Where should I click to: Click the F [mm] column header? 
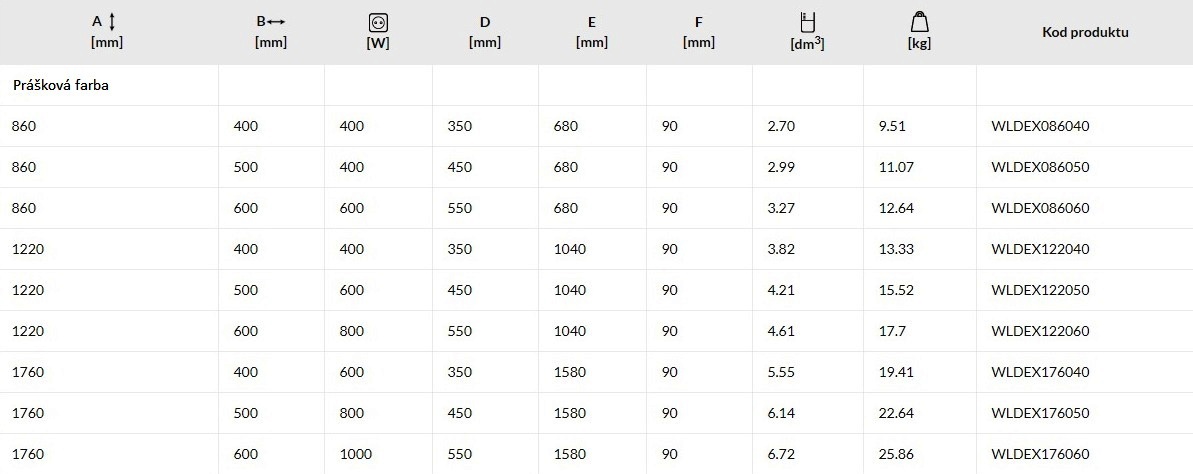click(x=698, y=32)
